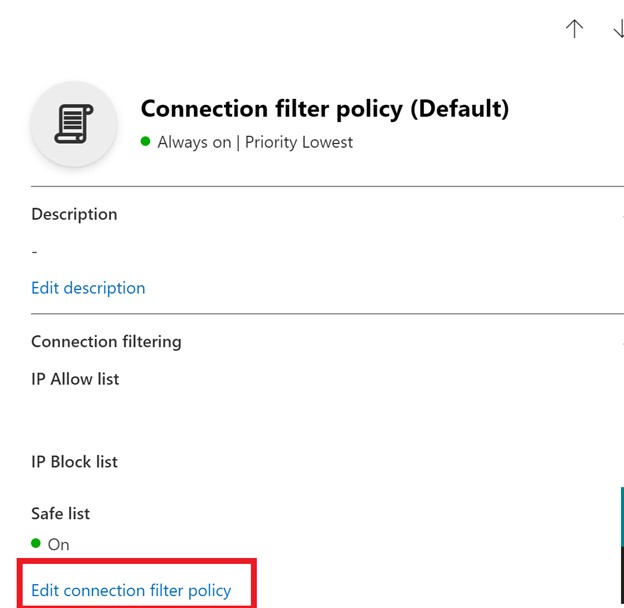Click Always on status text
Image resolution: width=624 pixels, height=608 pixels.
tap(194, 142)
